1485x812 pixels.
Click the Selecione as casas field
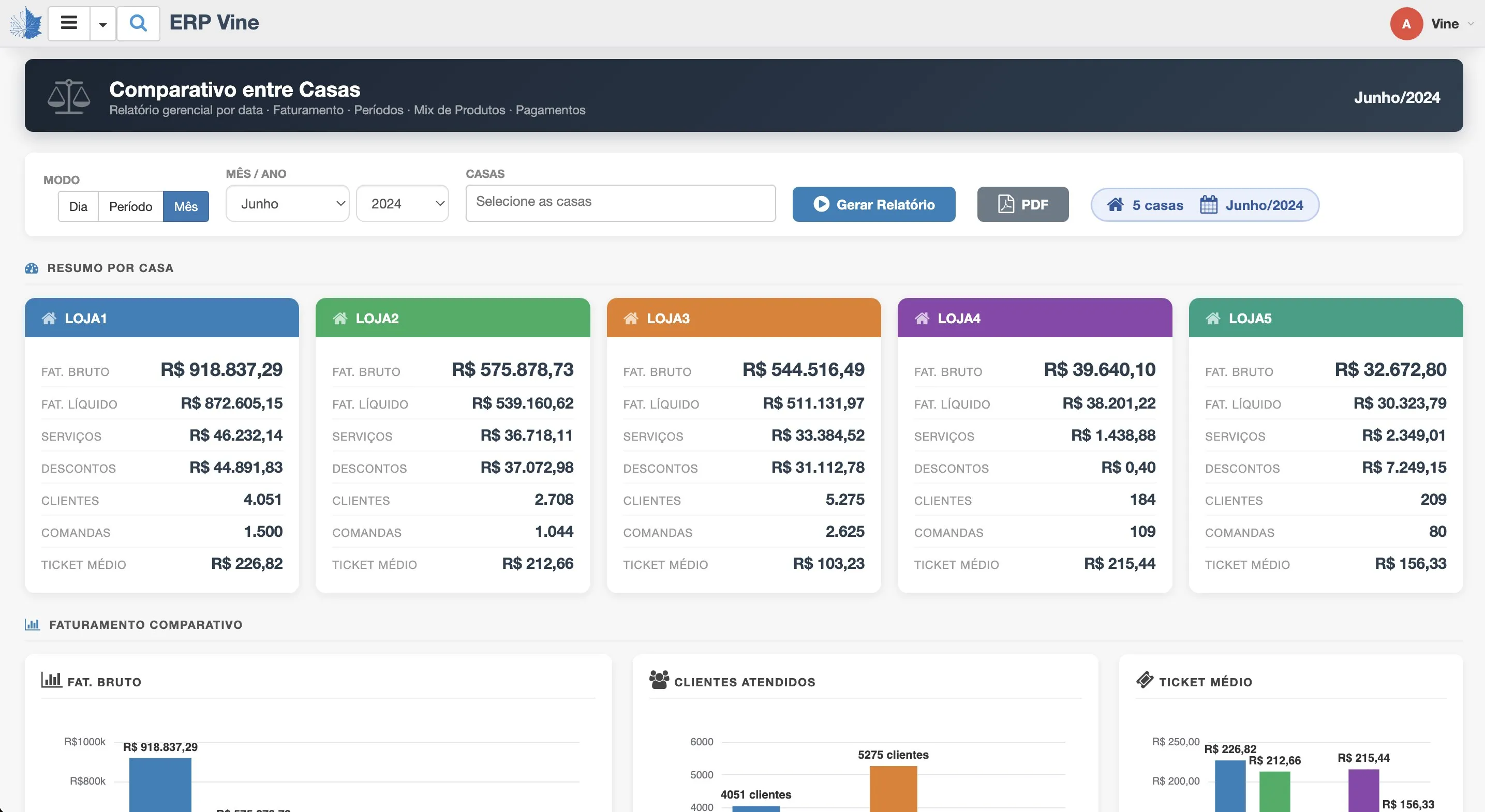(x=620, y=203)
